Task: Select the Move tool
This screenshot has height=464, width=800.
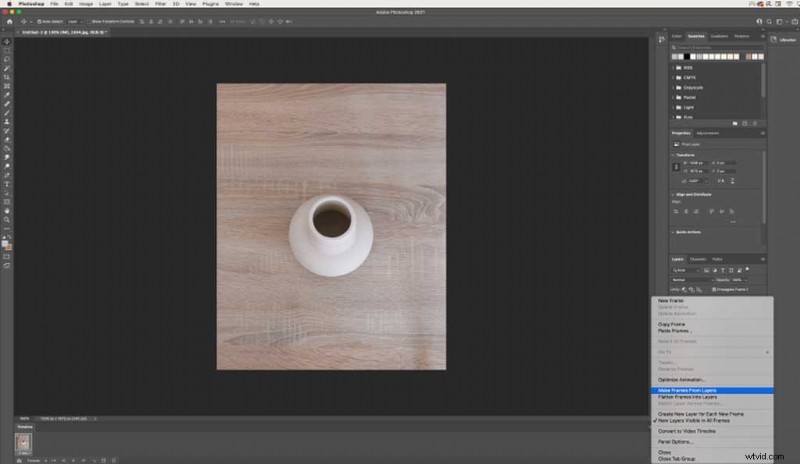Action: coord(7,41)
